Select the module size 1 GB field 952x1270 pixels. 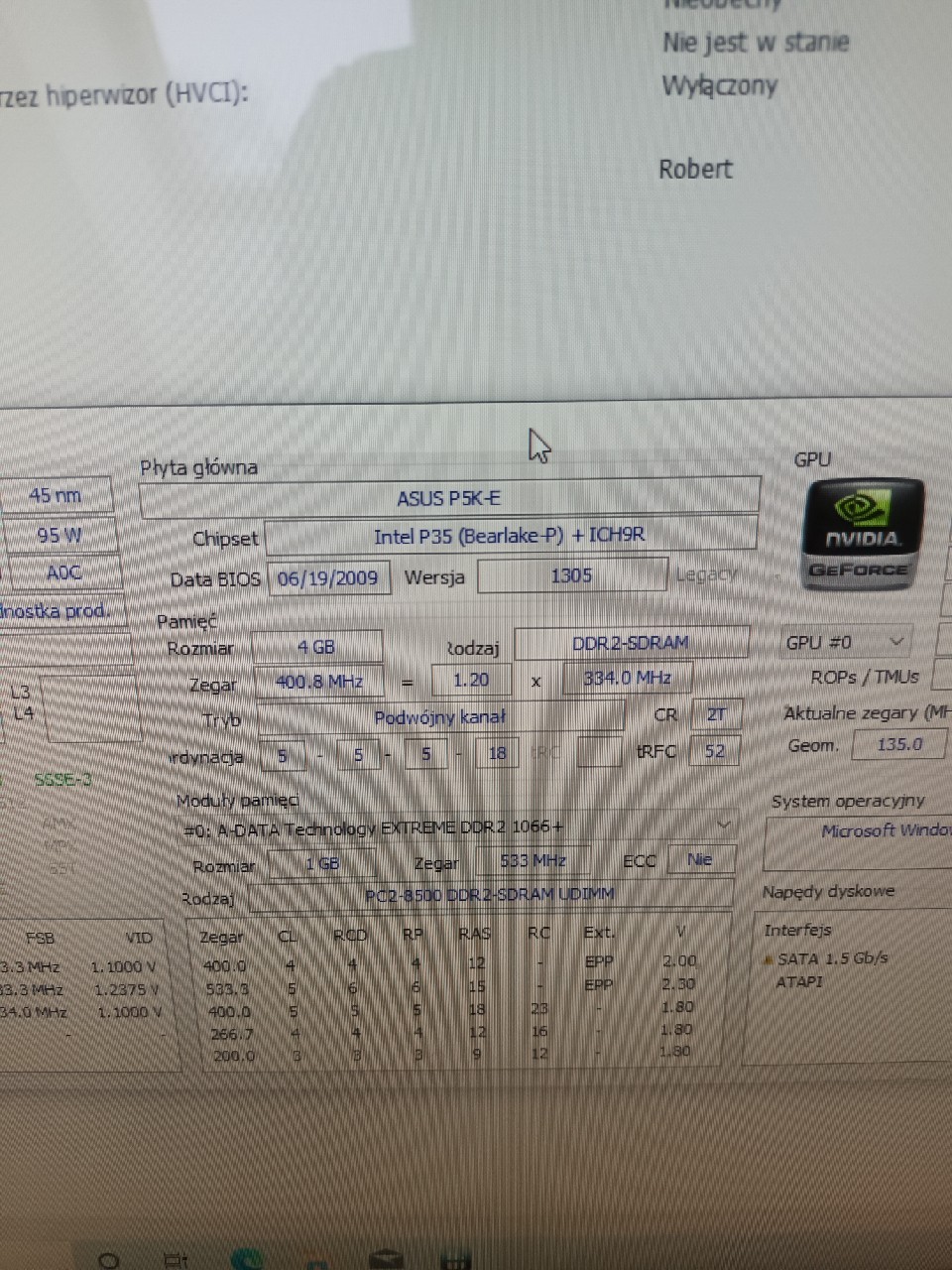point(323,863)
